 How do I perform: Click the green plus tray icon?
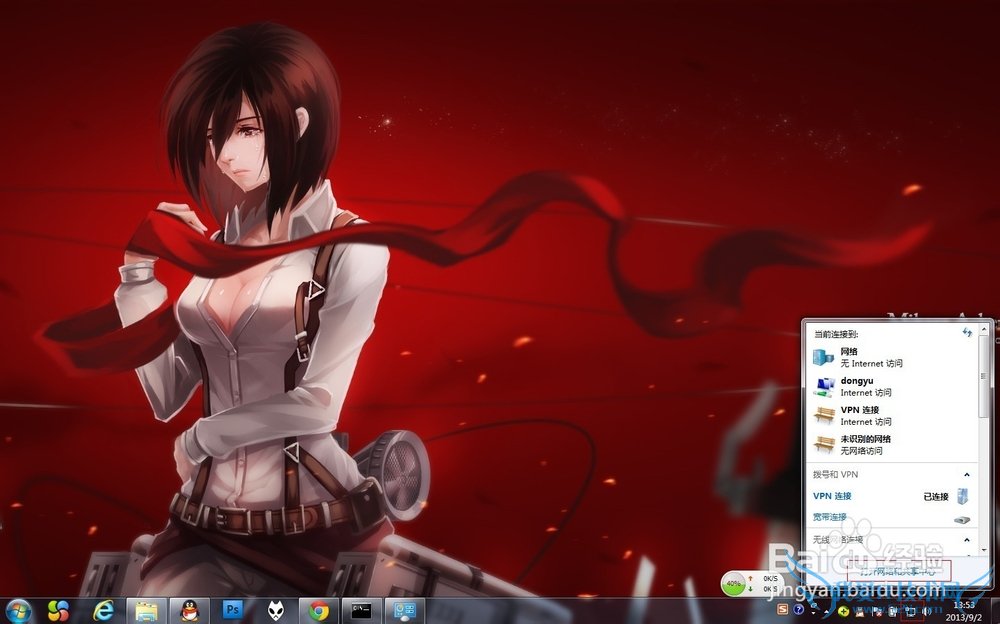[x=843, y=611]
